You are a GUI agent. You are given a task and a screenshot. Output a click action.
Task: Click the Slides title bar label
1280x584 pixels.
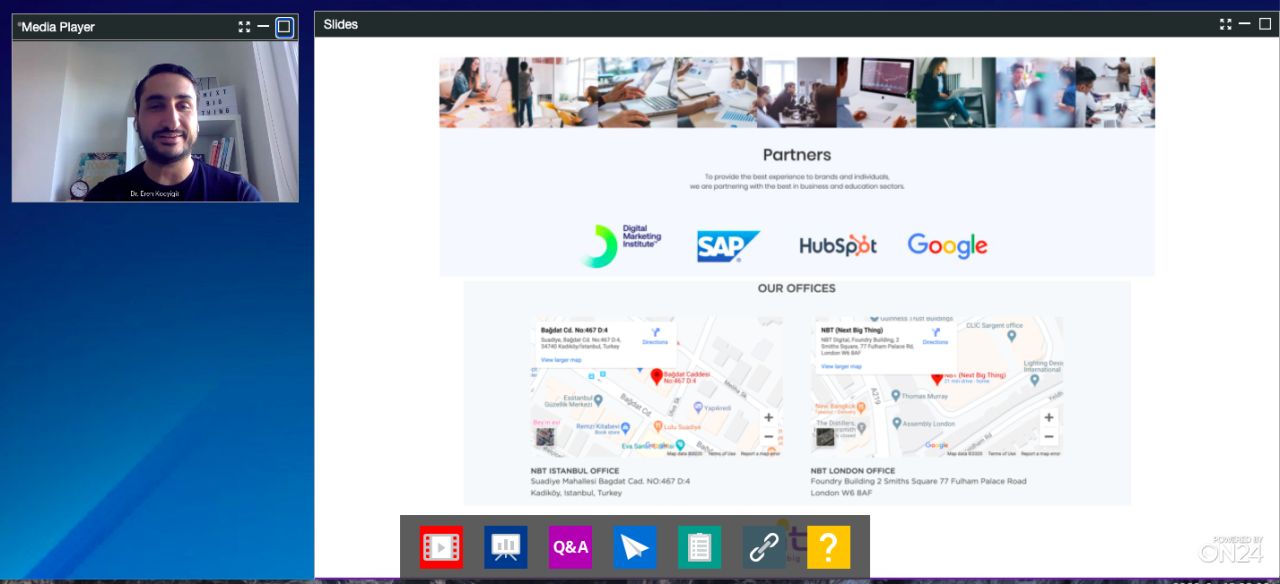[340, 24]
